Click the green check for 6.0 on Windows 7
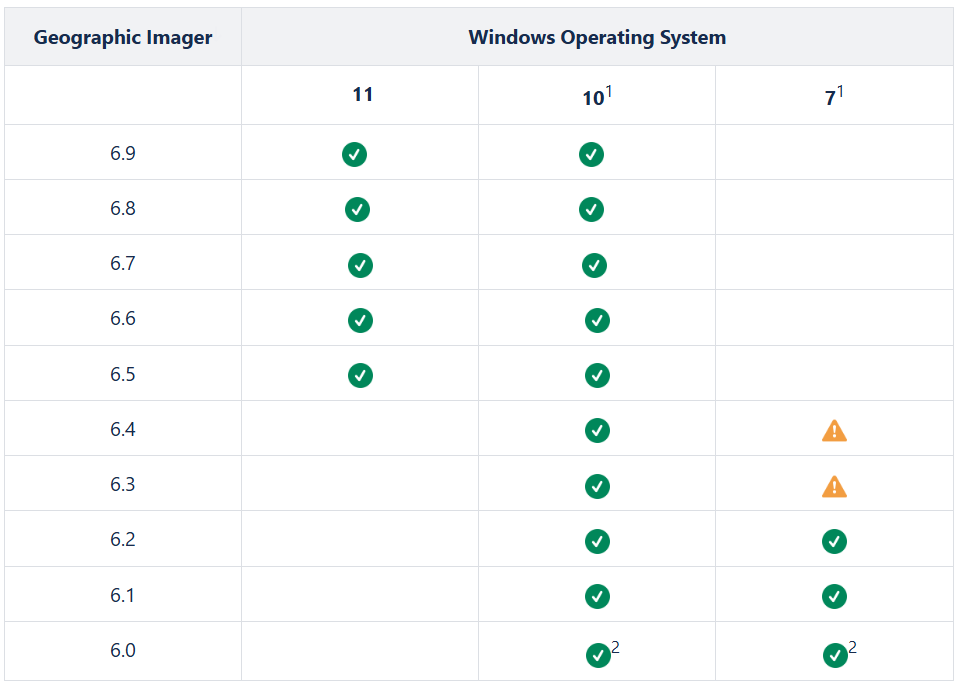This screenshot has height=685, width=955. [835, 656]
